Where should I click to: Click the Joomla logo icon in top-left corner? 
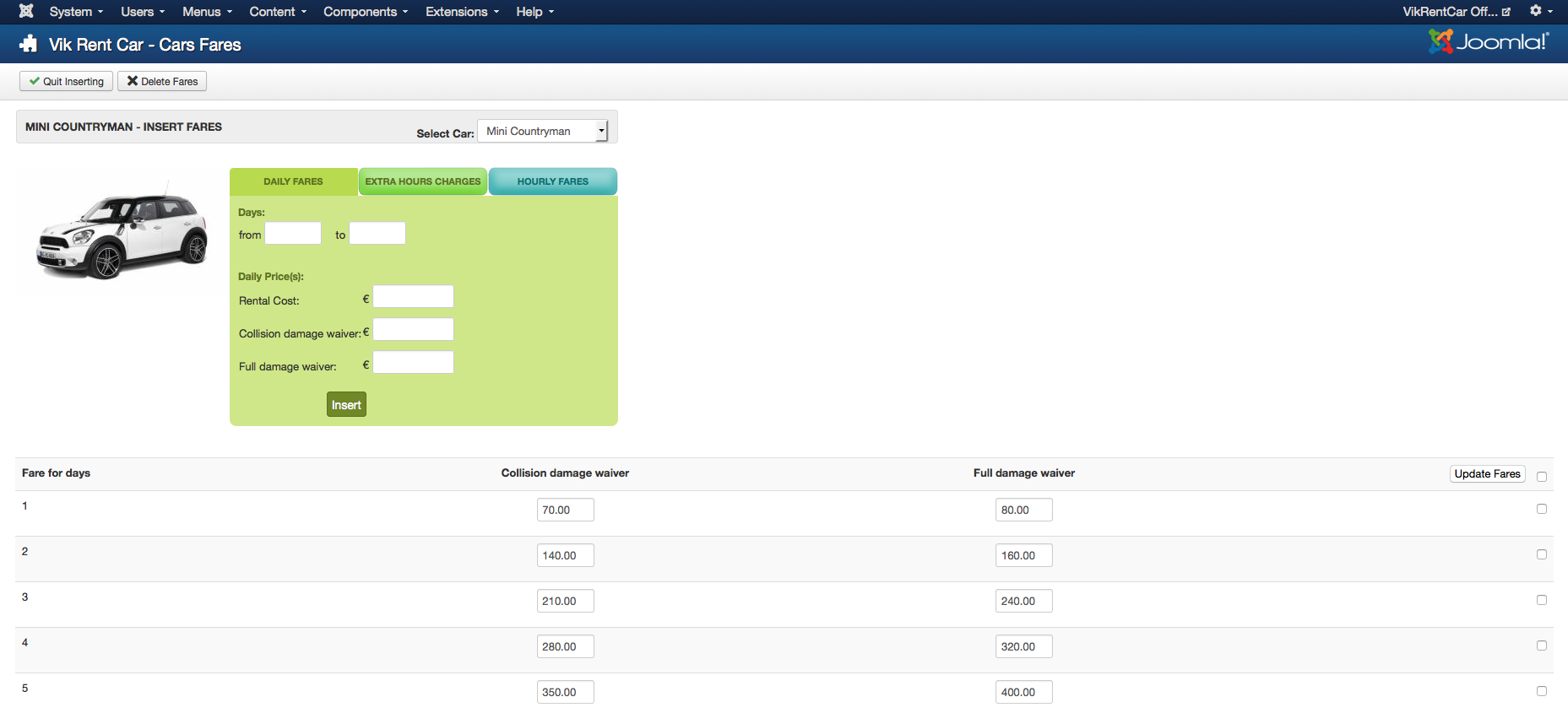(26, 11)
